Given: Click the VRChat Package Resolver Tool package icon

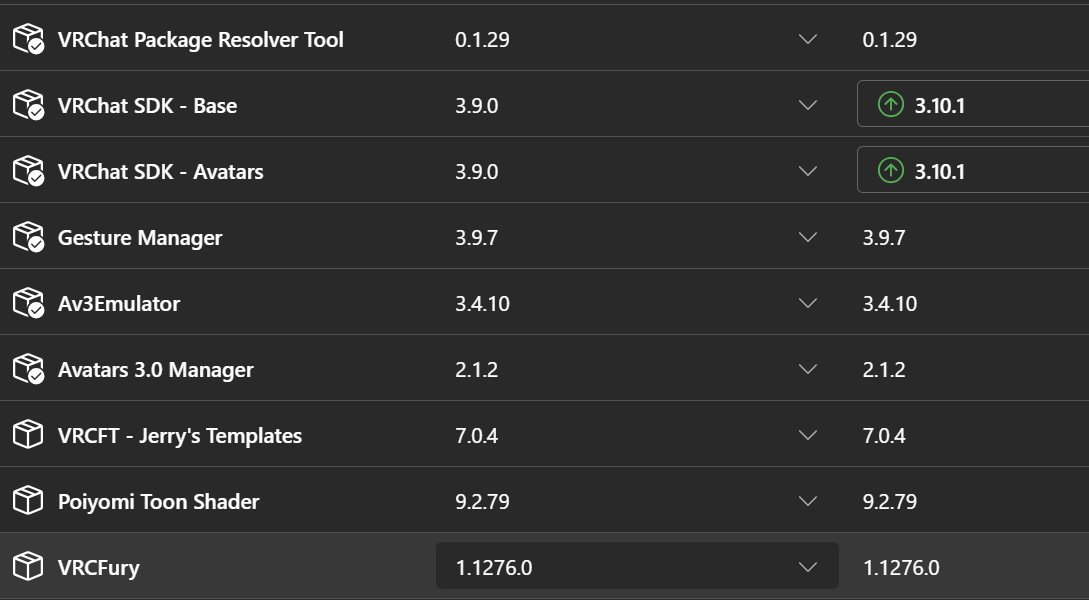Looking at the screenshot, I should point(28,40).
